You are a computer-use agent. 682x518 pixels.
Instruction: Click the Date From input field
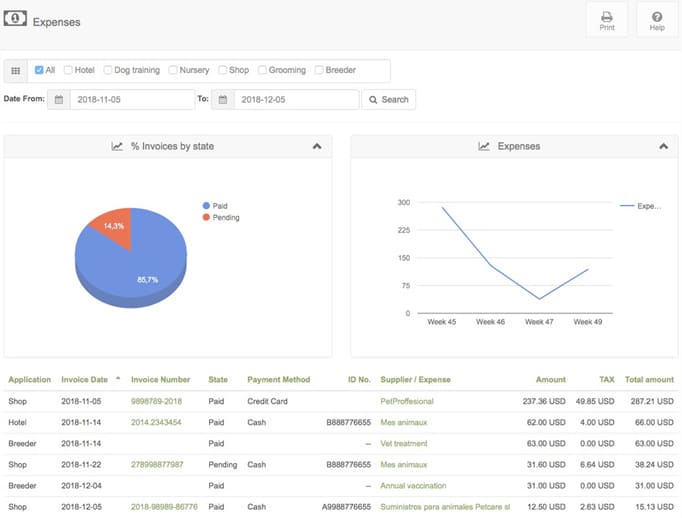tap(132, 100)
